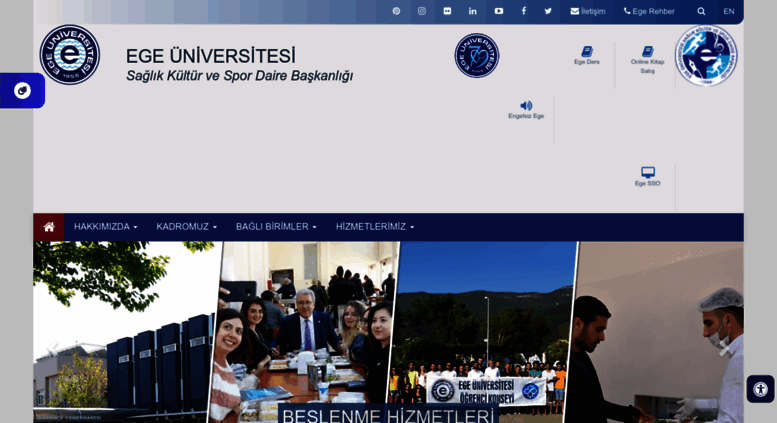
Task: Open the accessibility options button
Action: (x=760, y=389)
